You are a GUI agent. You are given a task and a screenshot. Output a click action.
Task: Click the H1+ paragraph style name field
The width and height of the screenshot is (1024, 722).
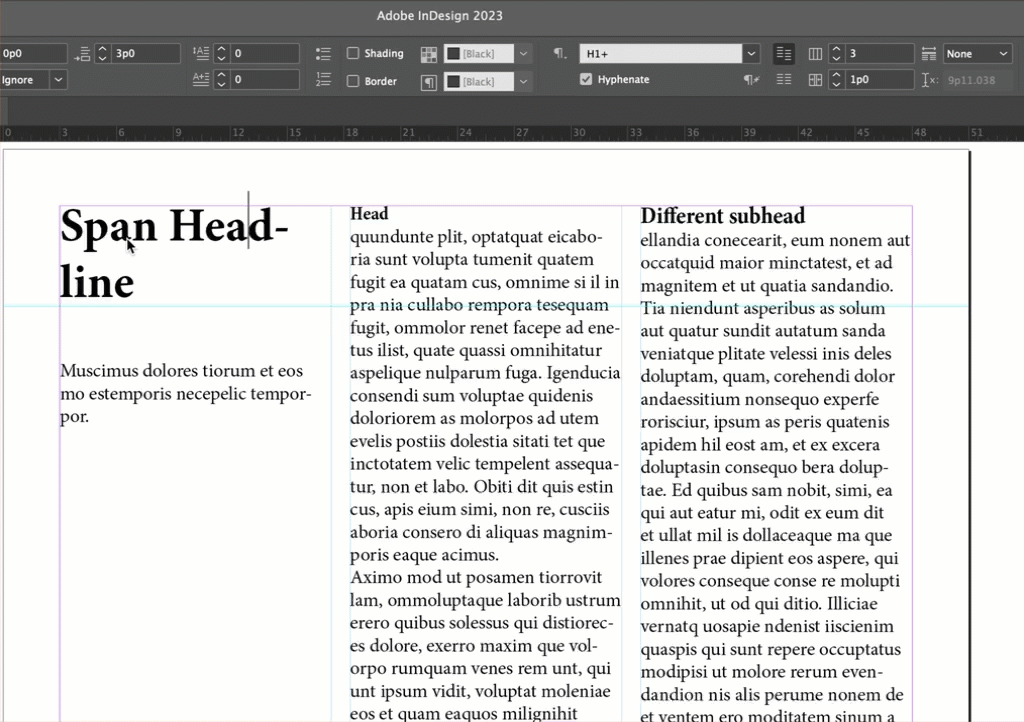pyautogui.click(x=660, y=54)
